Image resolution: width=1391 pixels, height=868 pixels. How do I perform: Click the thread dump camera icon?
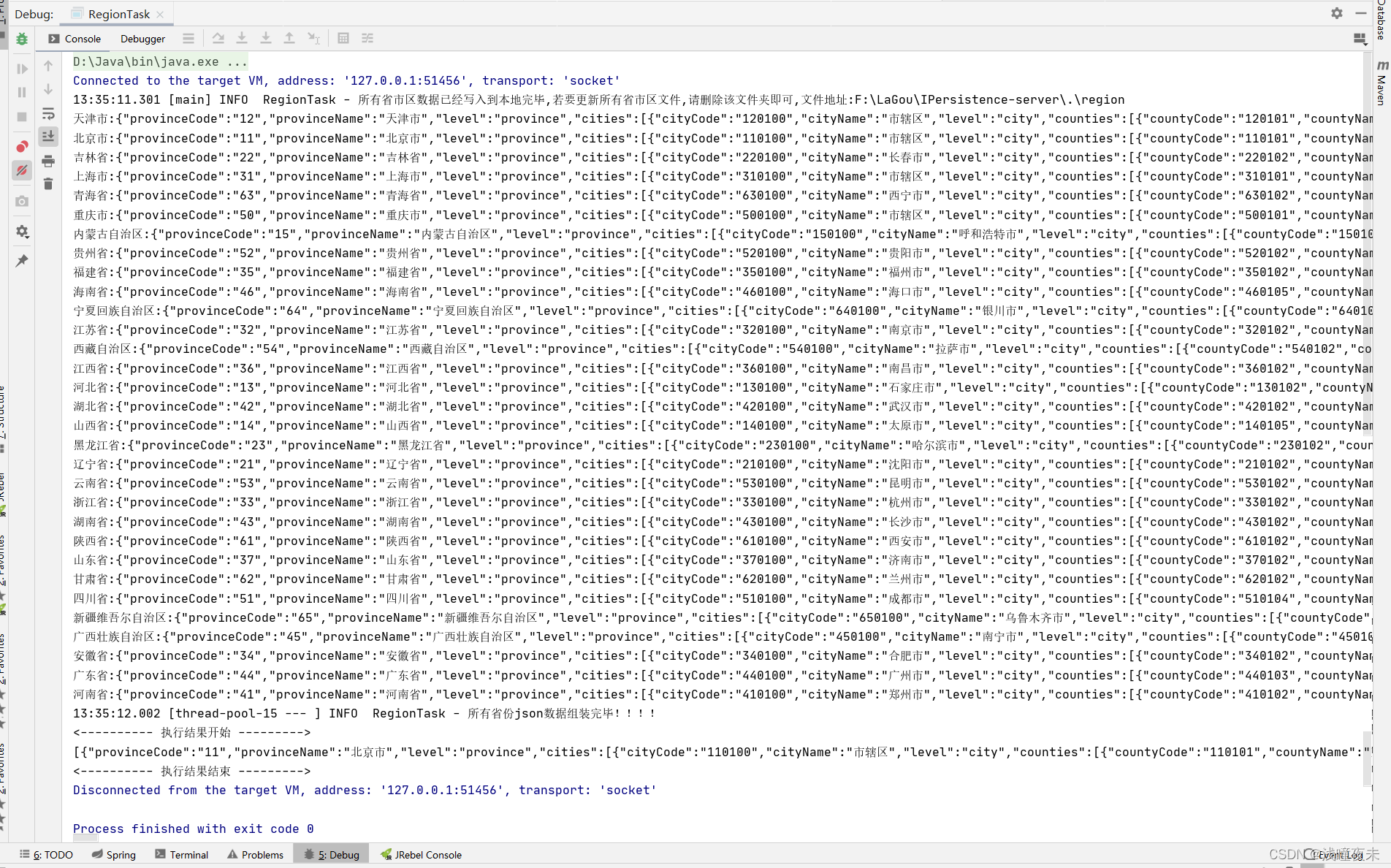click(x=22, y=201)
